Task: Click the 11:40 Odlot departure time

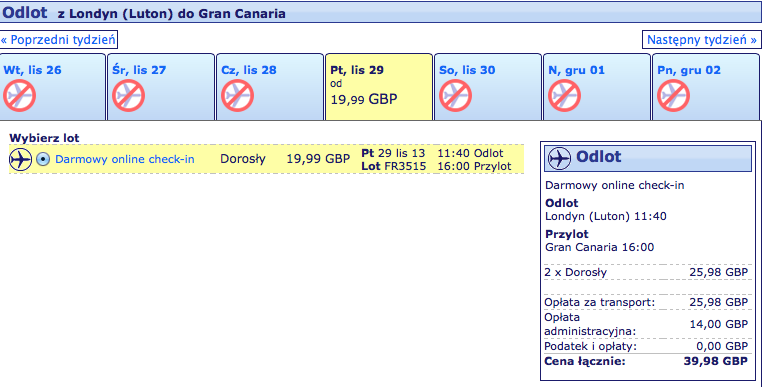Action: [470, 153]
